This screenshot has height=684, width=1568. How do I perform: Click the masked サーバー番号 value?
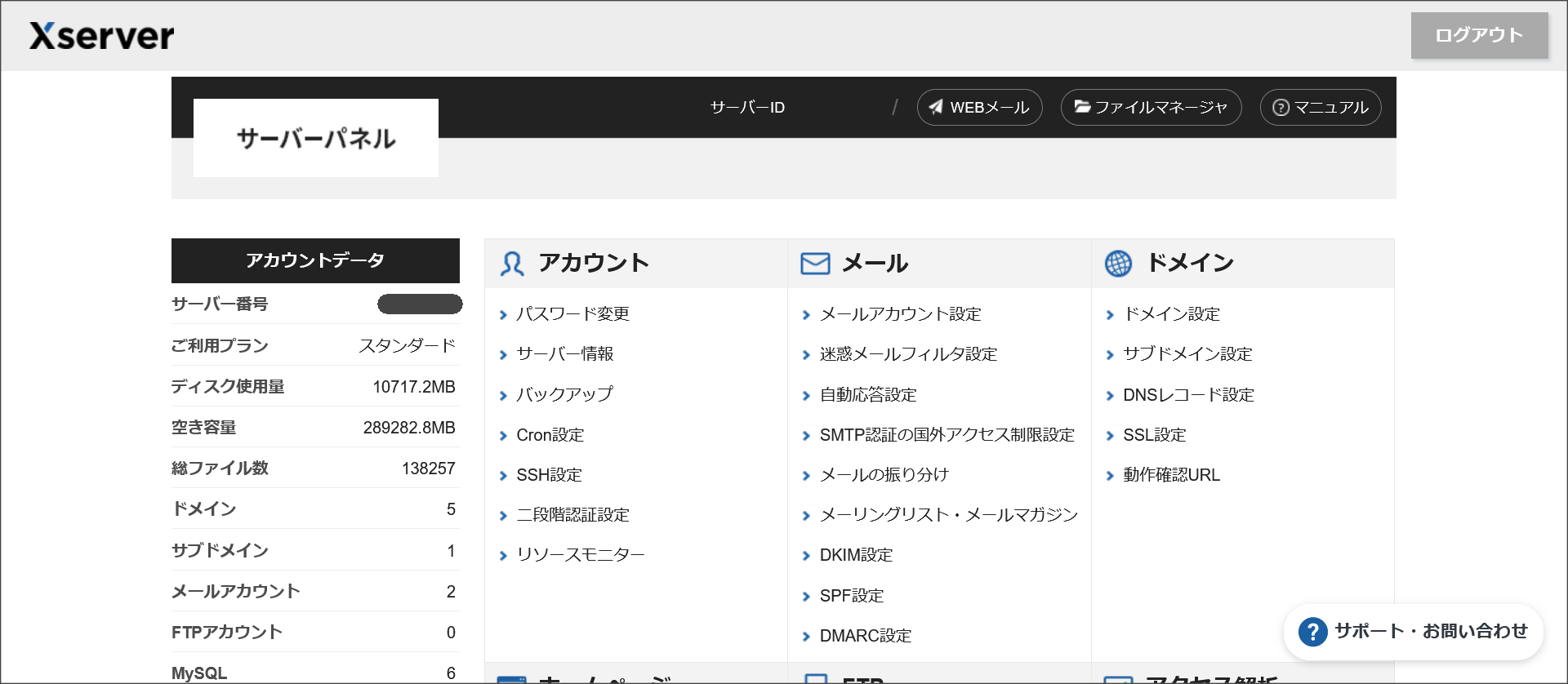420,304
